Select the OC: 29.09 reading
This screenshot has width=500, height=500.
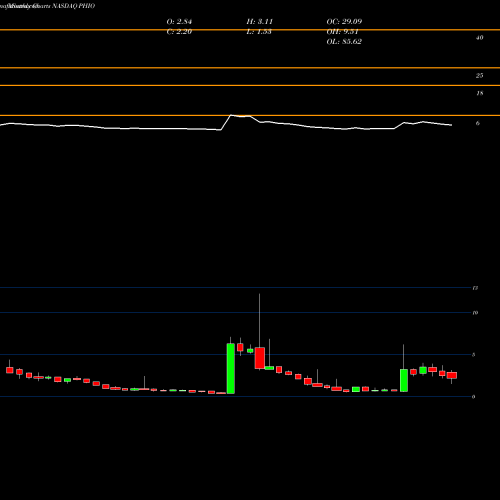pos(344,22)
